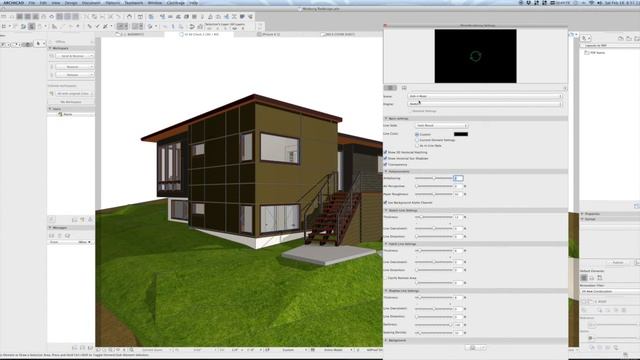Click the Antialiasing value field
Screen dimensions: 640x360
coord(458,178)
